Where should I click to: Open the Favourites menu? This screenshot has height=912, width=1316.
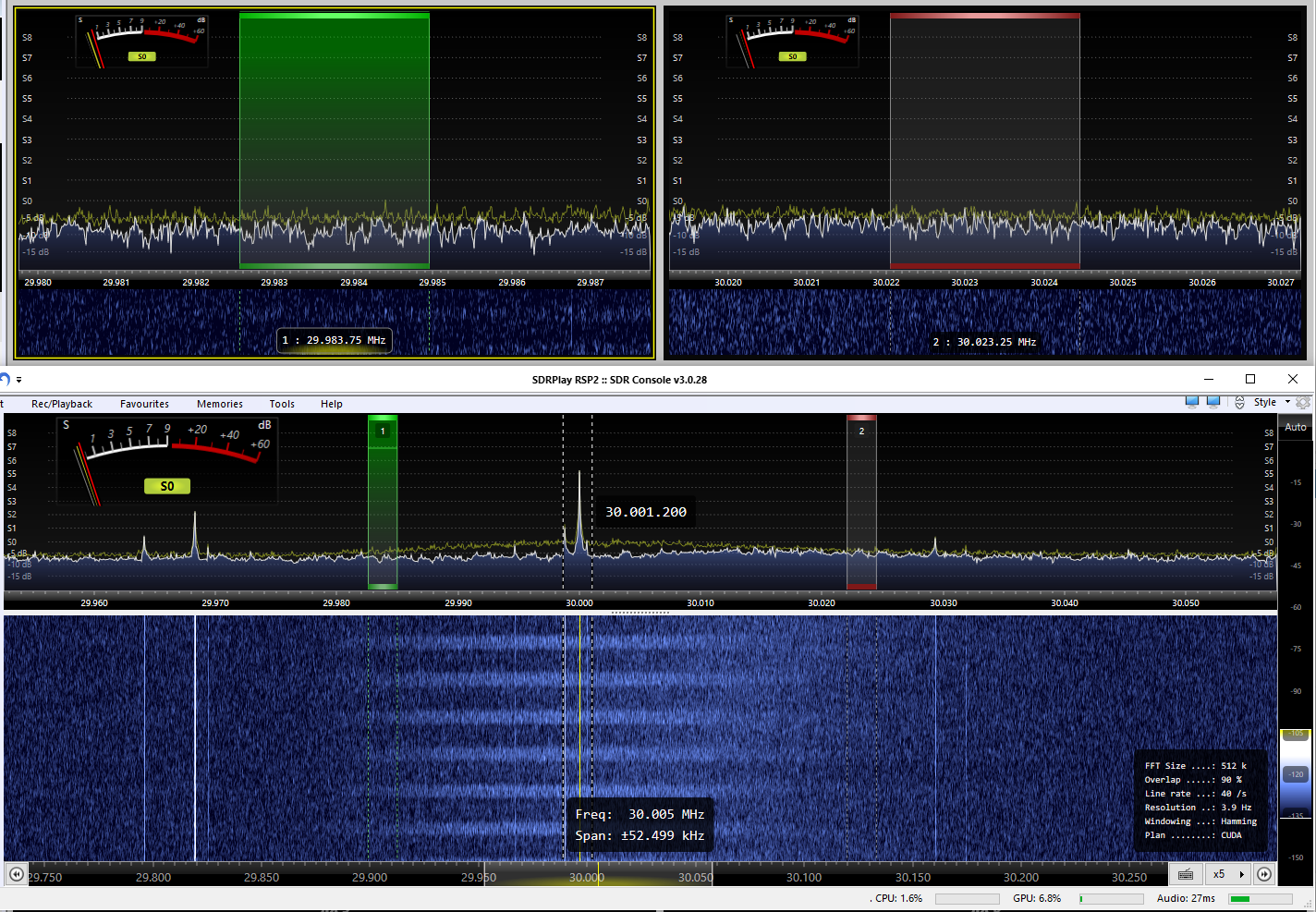coord(144,404)
